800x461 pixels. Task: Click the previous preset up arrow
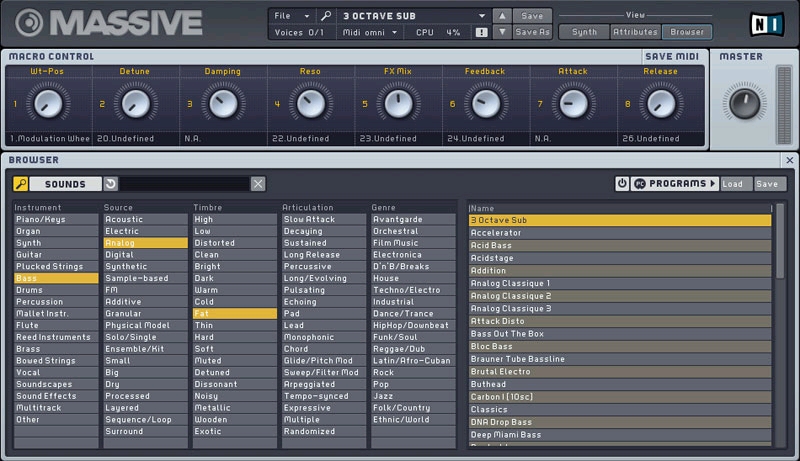pyautogui.click(x=502, y=16)
